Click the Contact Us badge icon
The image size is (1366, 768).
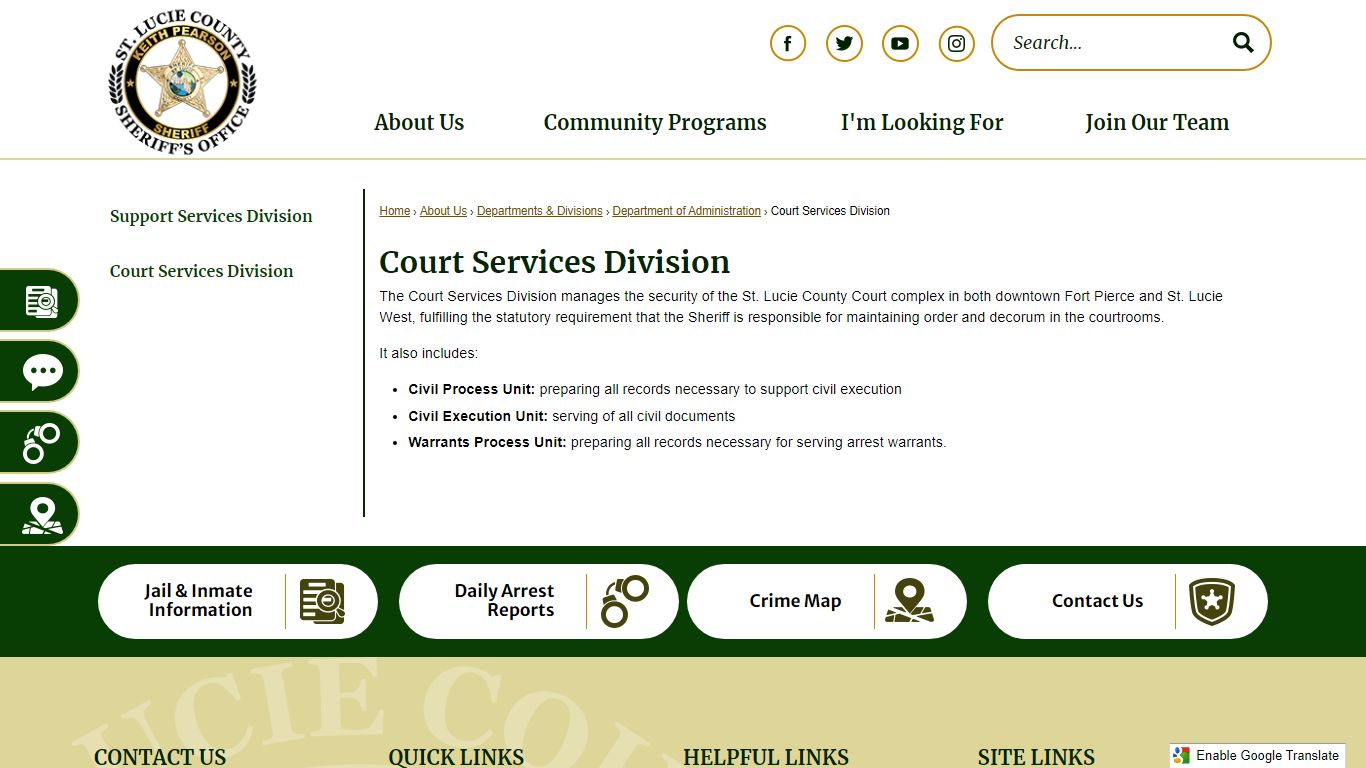1211,601
